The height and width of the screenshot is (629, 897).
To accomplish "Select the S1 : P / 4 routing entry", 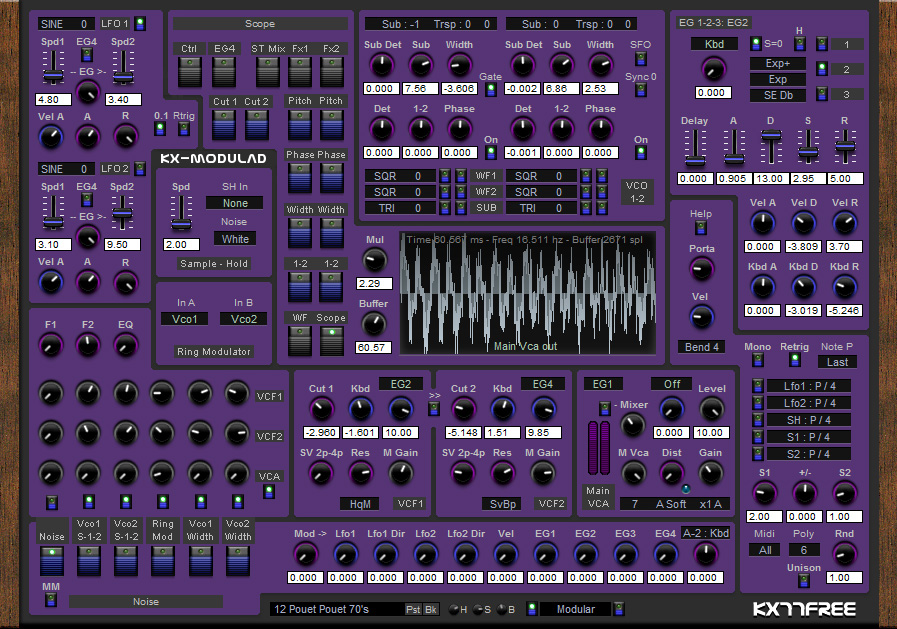I will (809, 437).
